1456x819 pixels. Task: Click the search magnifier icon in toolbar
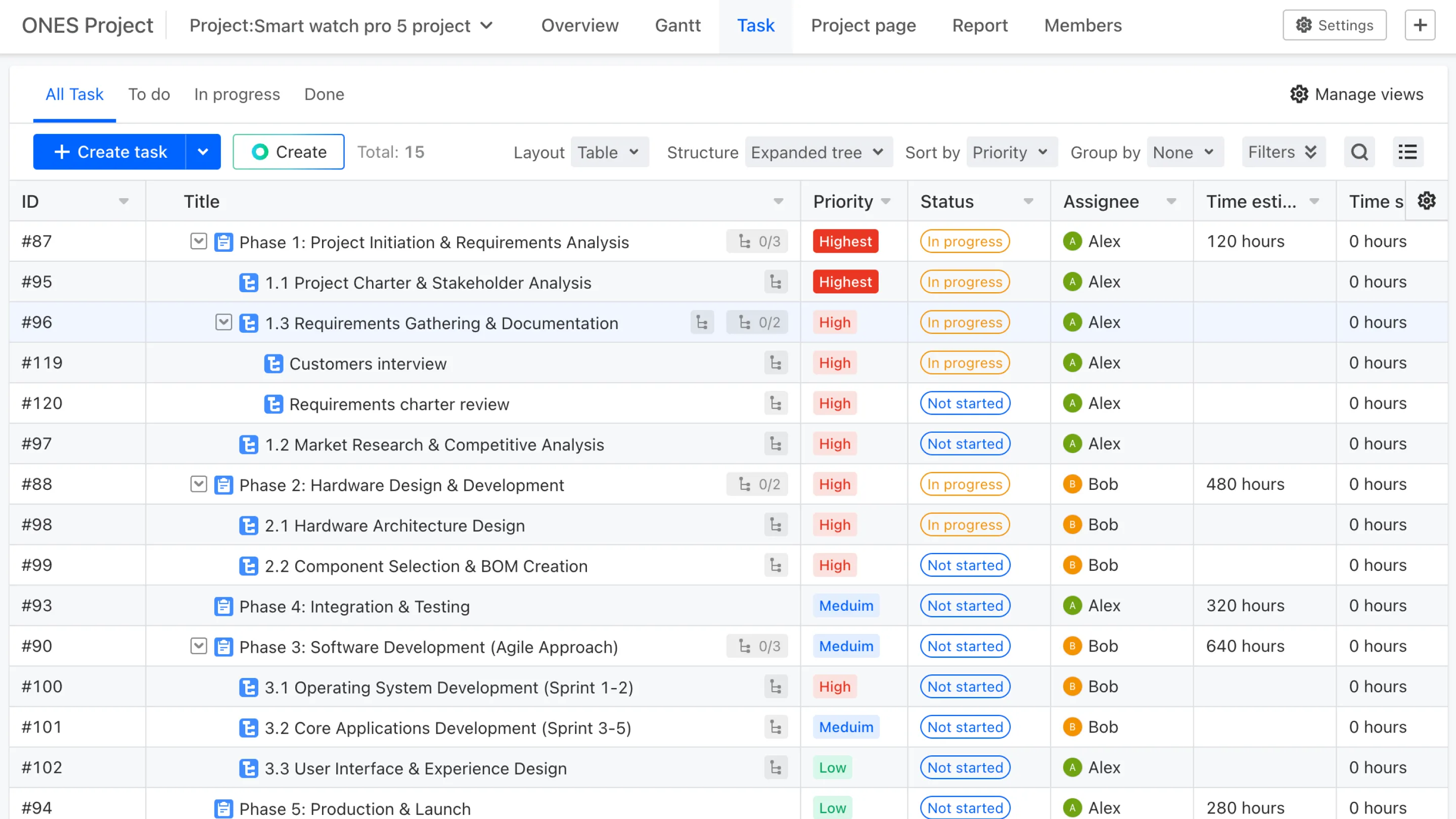[x=1359, y=152]
